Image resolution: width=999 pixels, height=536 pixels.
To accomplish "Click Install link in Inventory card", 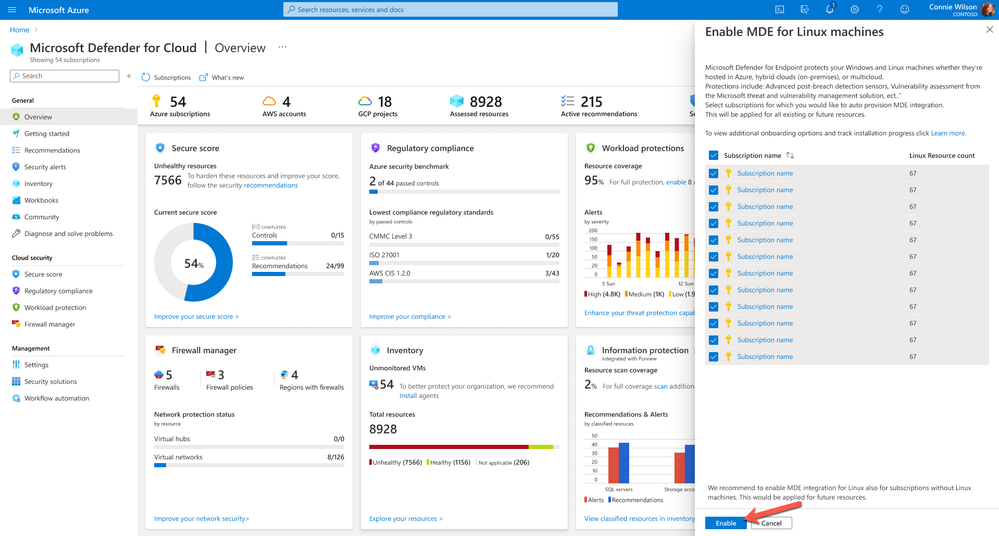I will (x=408, y=396).
